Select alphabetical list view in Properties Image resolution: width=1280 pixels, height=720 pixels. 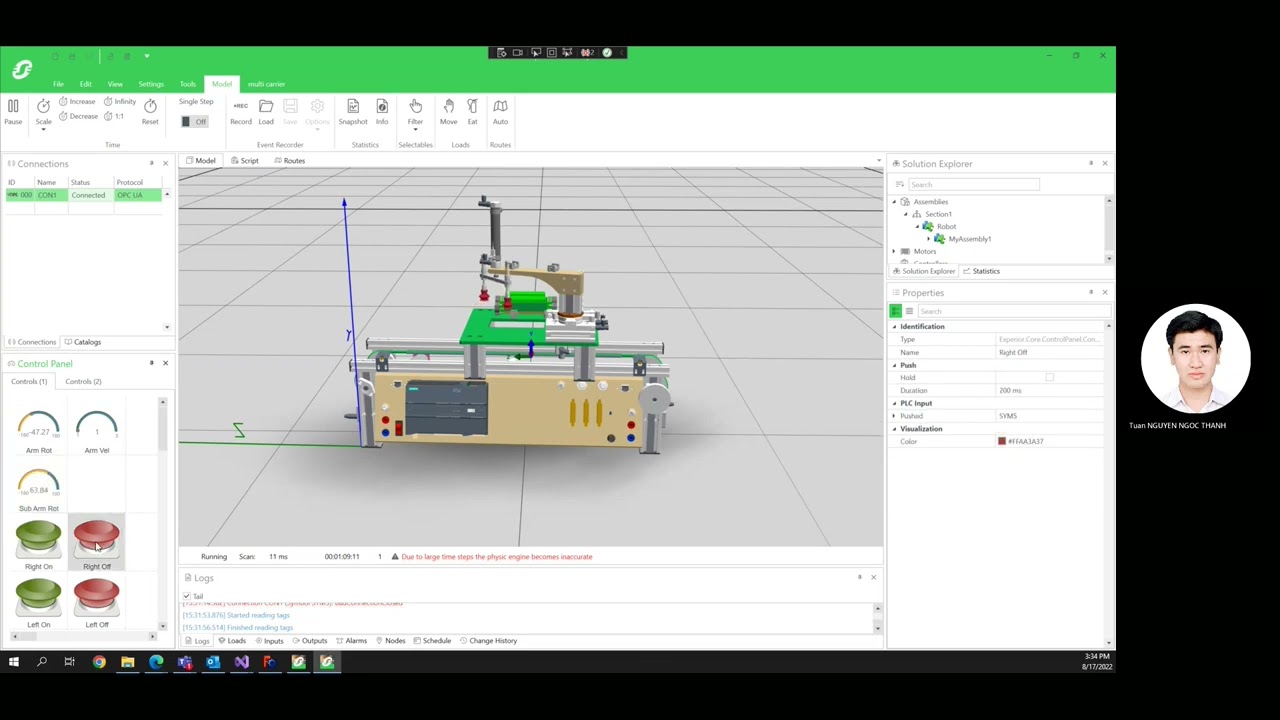pyautogui.click(x=909, y=311)
